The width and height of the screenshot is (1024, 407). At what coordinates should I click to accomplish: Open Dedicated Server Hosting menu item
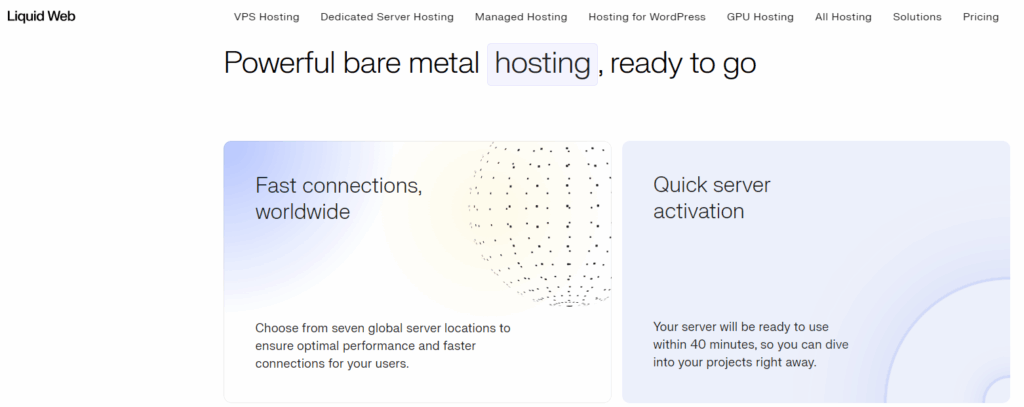point(386,17)
